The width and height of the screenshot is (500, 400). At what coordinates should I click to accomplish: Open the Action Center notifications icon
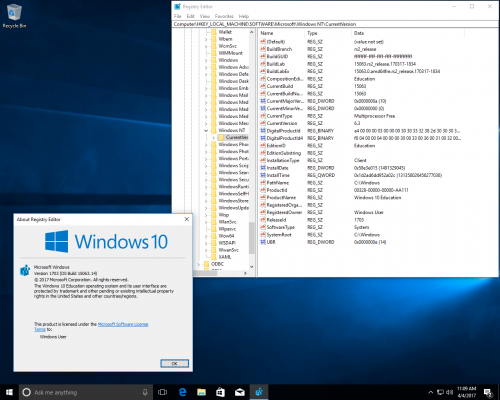[488, 392]
